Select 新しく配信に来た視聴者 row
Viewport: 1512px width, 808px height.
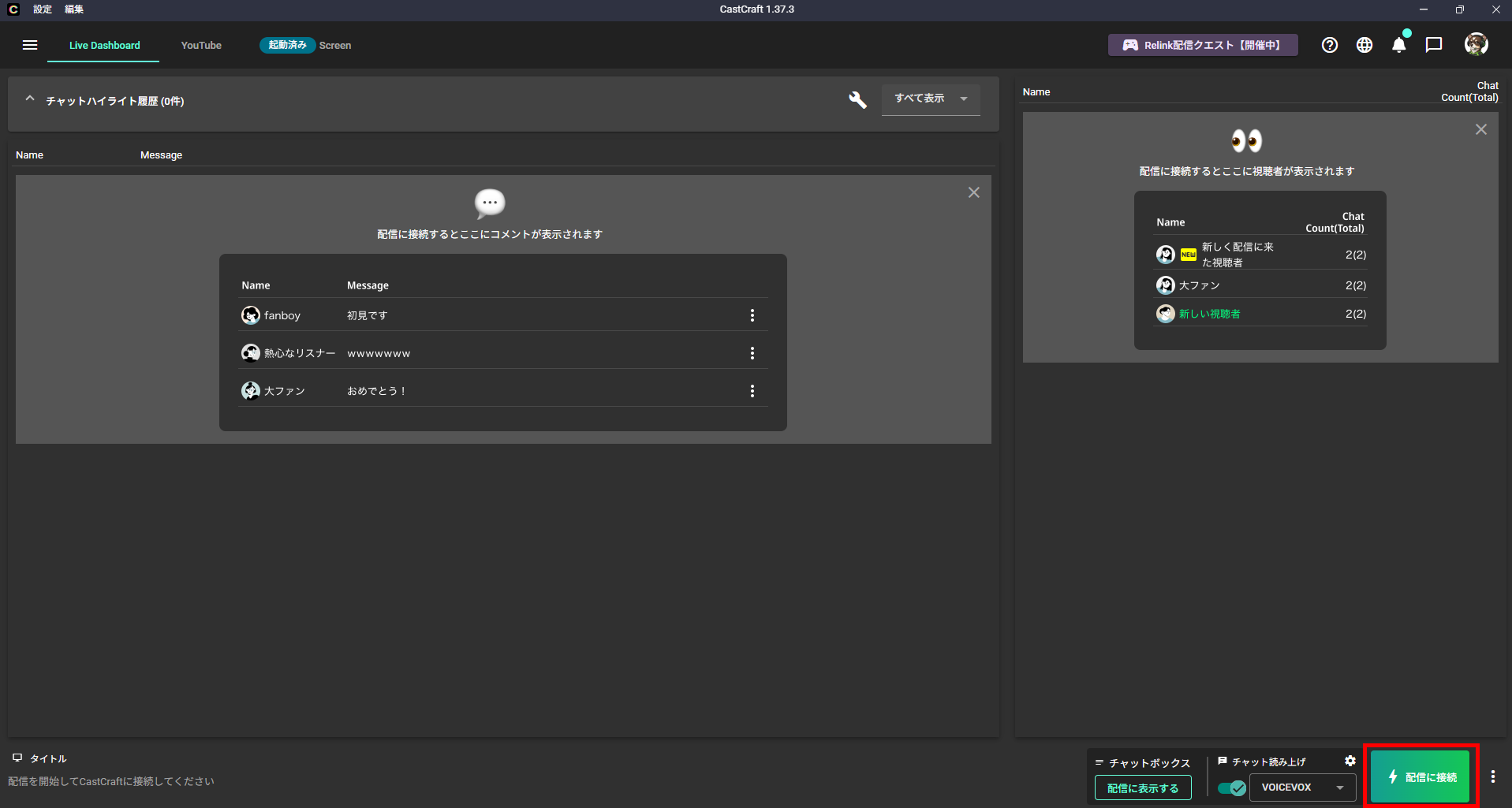(x=1260, y=255)
